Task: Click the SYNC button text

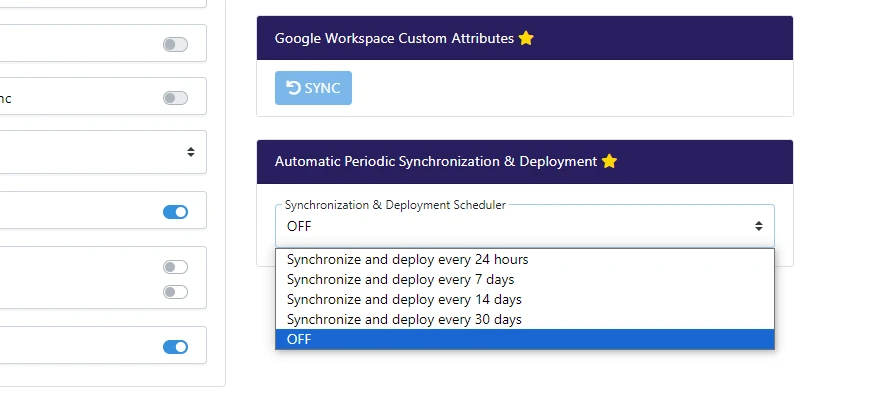Action: click(322, 88)
